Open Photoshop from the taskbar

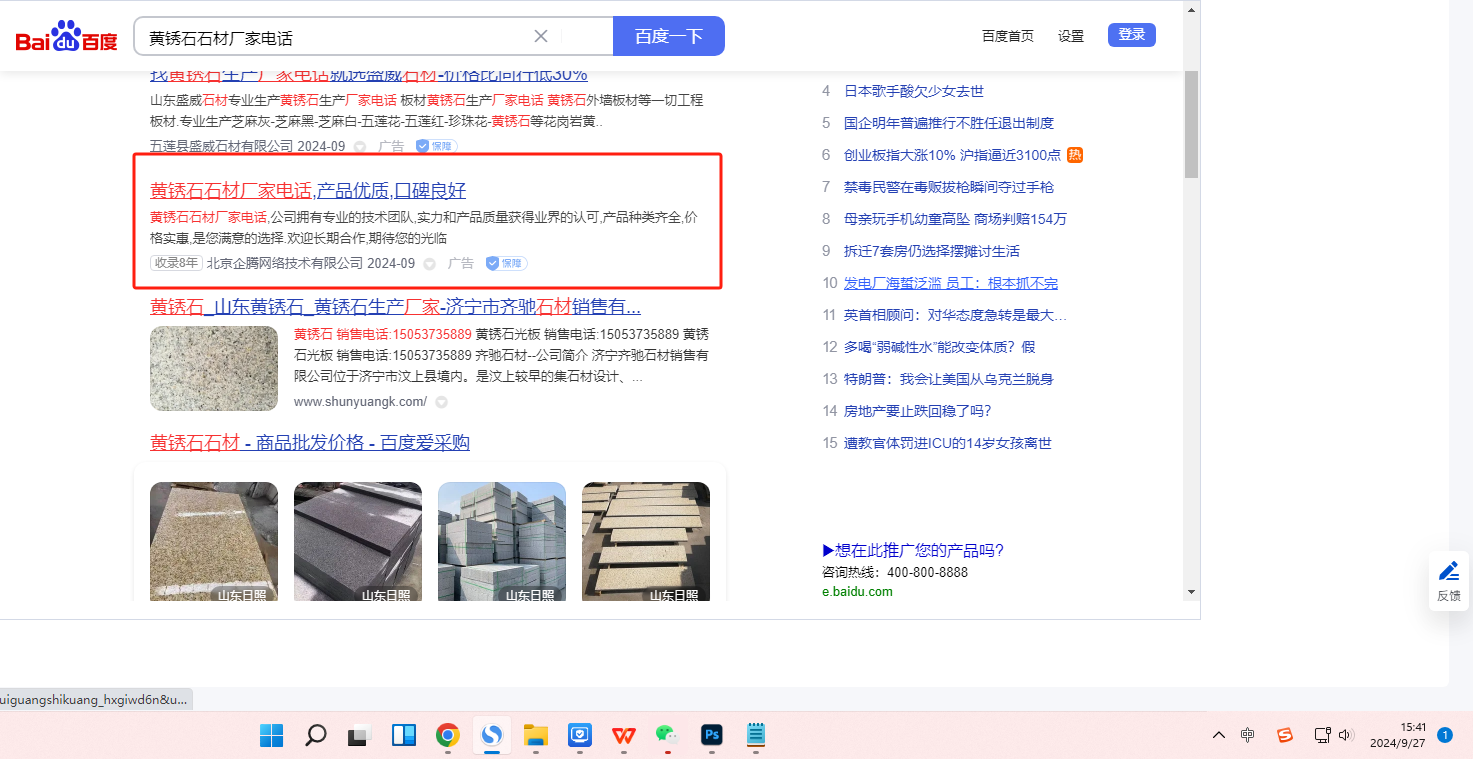click(x=712, y=736)
